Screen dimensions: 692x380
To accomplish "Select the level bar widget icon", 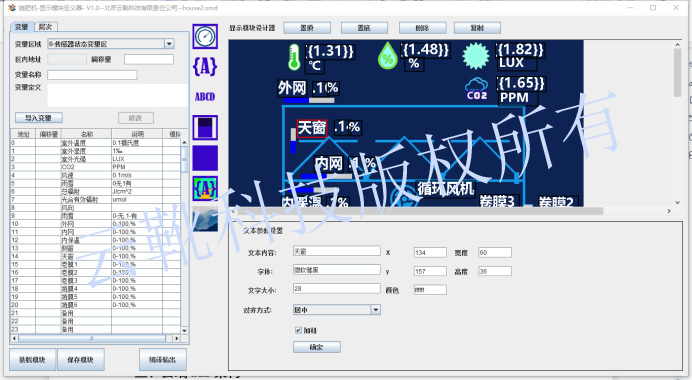I will point(205,128).
